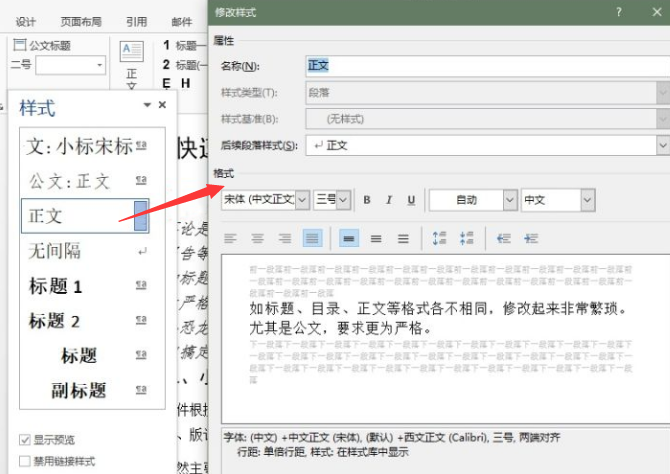Click the style description text area
This screenshot has height=474, width=670.
tap(446, 450)
